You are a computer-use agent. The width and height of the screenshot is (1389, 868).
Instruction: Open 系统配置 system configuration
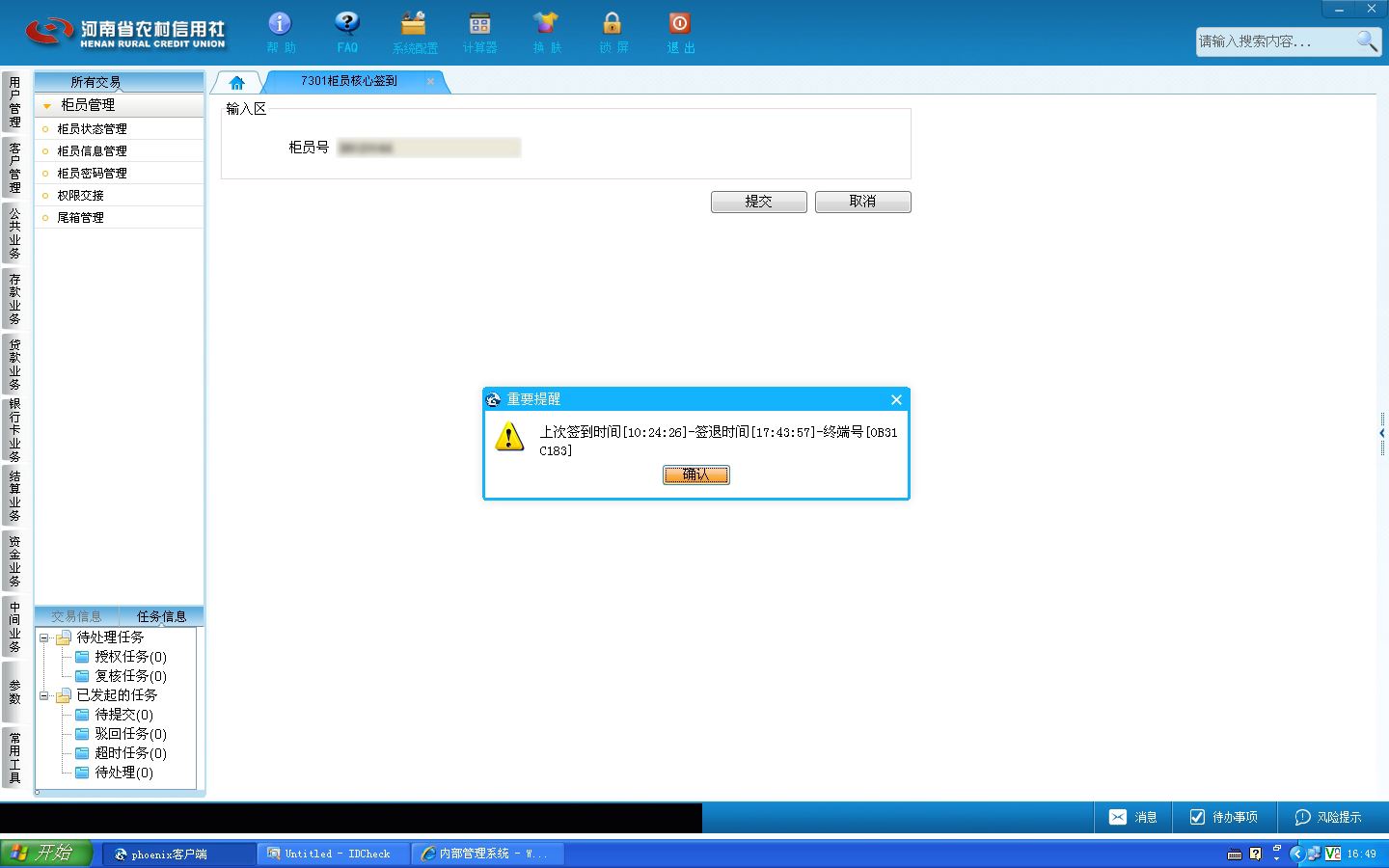tap(414, 33)
